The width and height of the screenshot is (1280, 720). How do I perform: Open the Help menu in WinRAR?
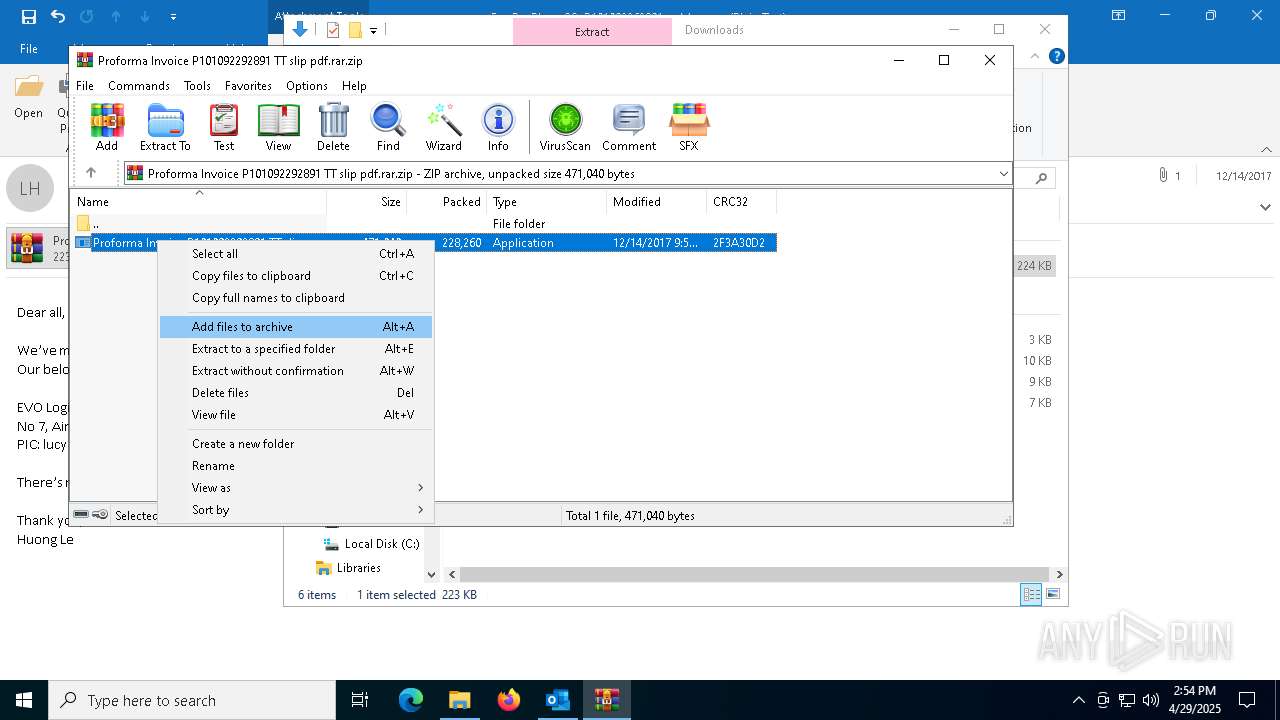tap(354, 86)
